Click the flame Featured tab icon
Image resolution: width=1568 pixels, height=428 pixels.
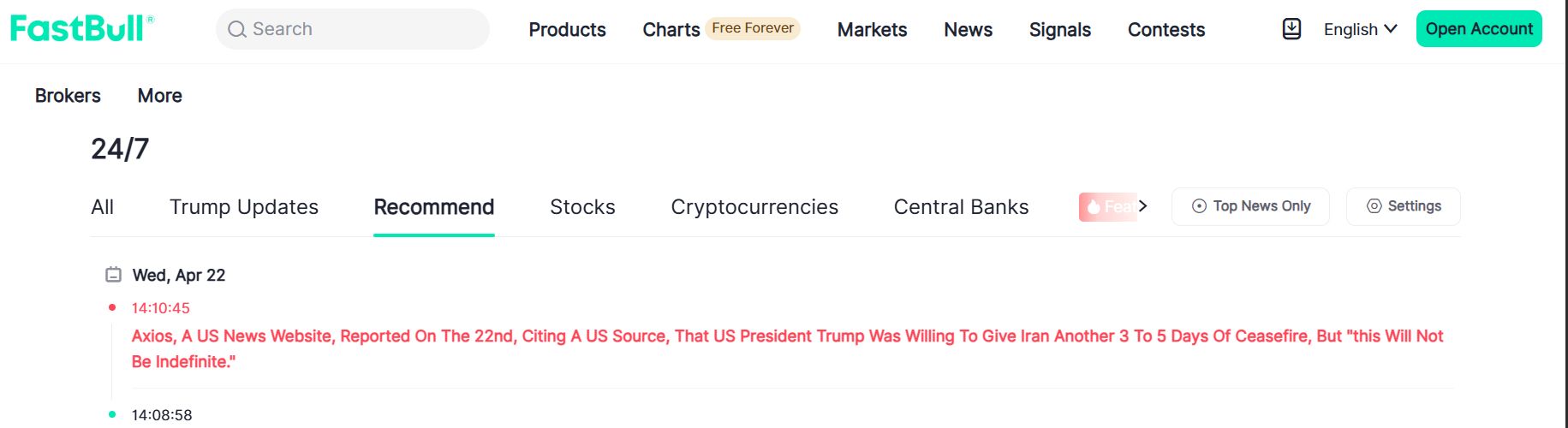pos(1094,206)
